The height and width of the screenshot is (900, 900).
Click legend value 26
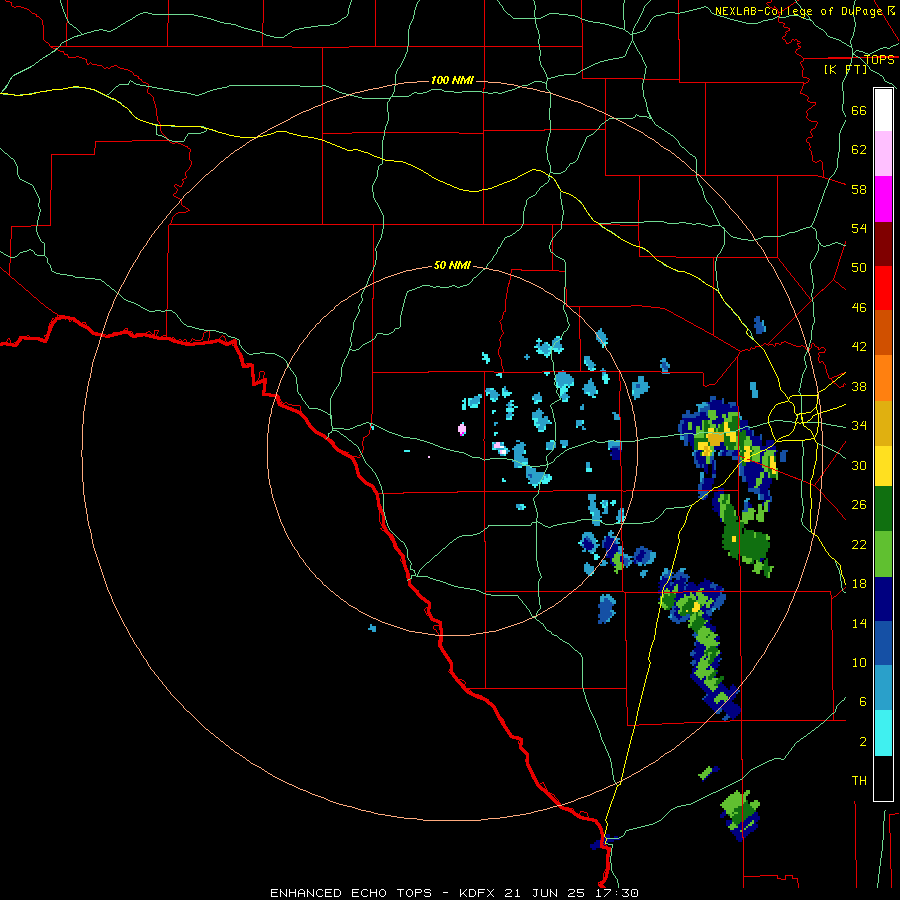click(859, 505)
